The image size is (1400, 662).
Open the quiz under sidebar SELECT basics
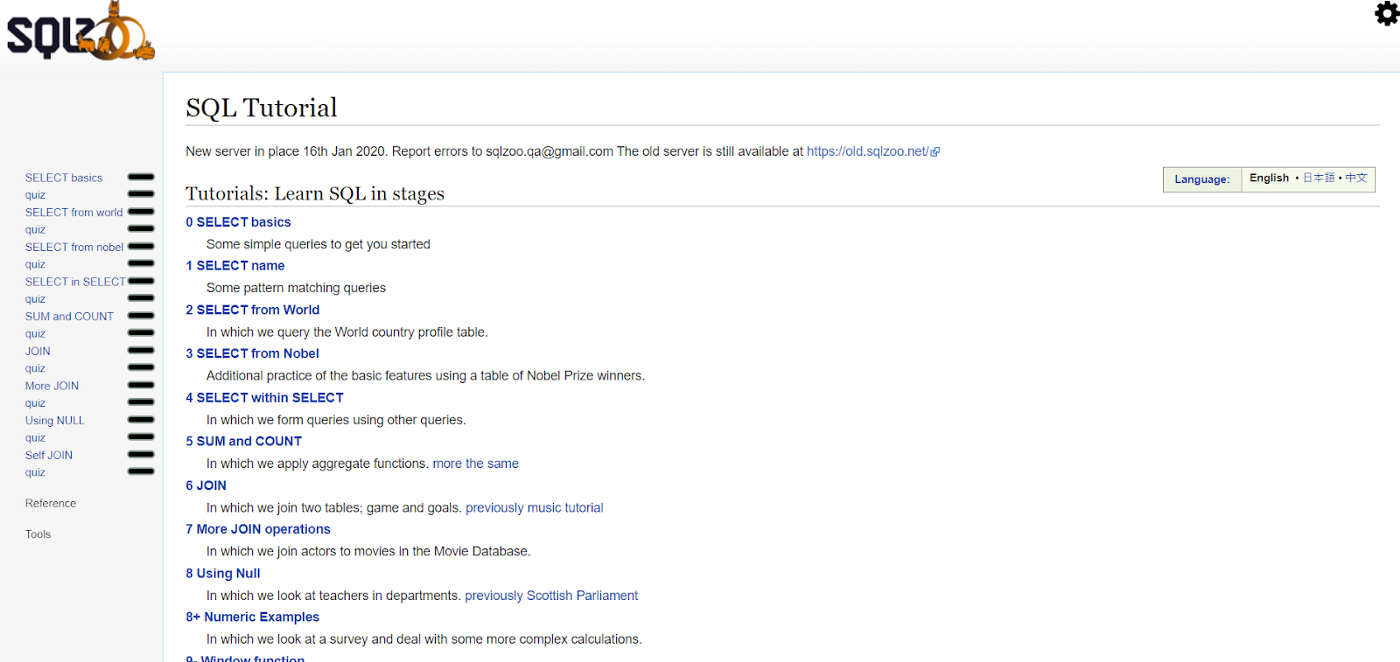point(35,195)
